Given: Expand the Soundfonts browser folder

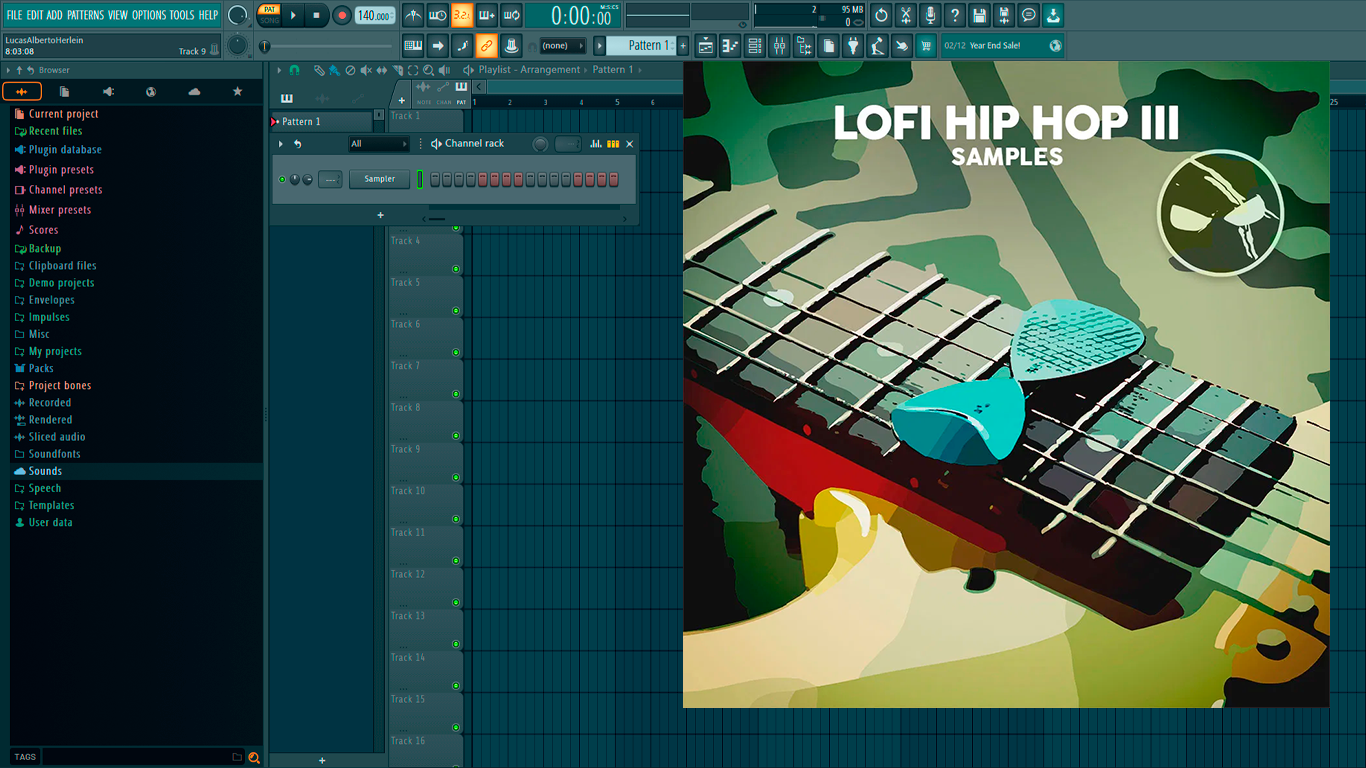Looking at the screenshot, I should pos(54,454).
